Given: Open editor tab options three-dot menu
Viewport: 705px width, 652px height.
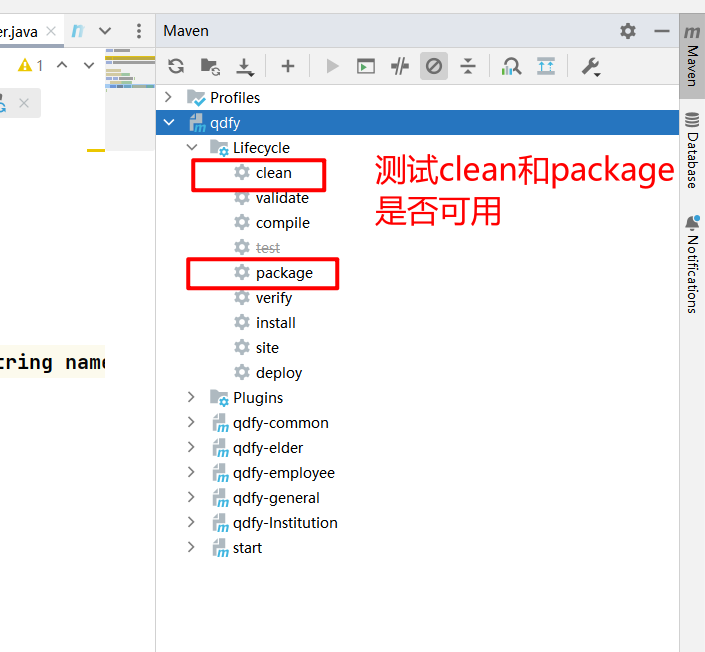Looking at the screenshot, I should coord(138,31).
